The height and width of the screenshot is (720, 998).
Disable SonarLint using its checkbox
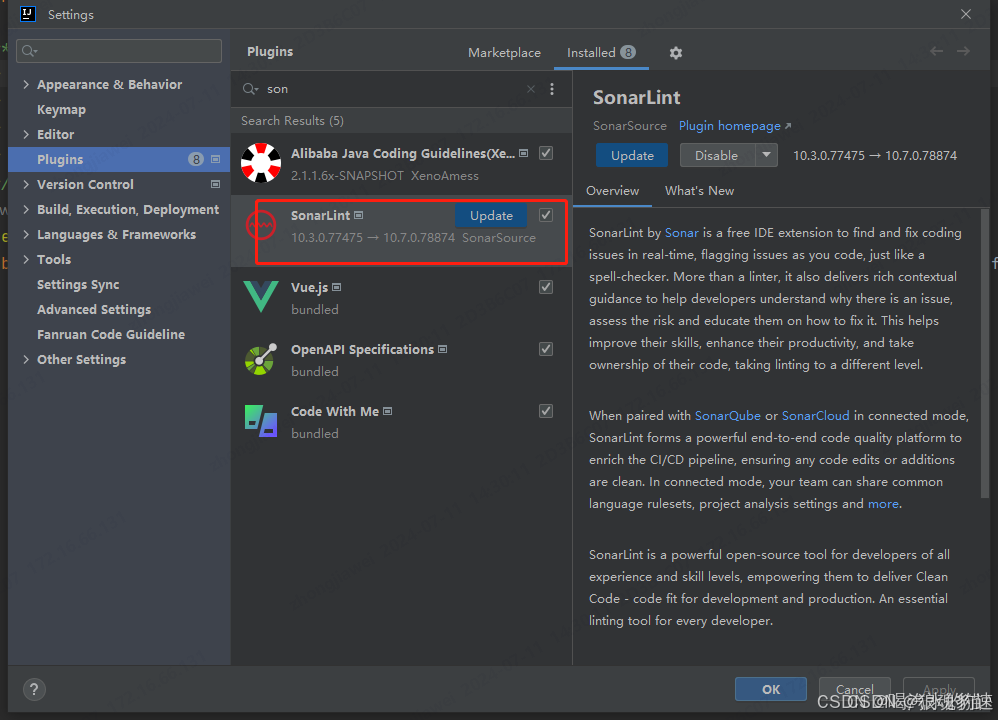[x=545, y=215]
